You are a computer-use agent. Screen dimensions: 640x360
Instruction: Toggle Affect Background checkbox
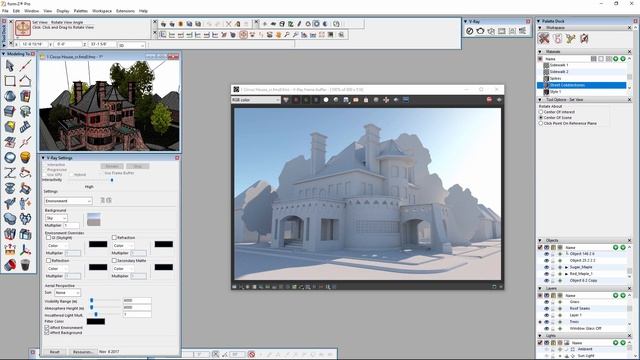click(47, 333)
